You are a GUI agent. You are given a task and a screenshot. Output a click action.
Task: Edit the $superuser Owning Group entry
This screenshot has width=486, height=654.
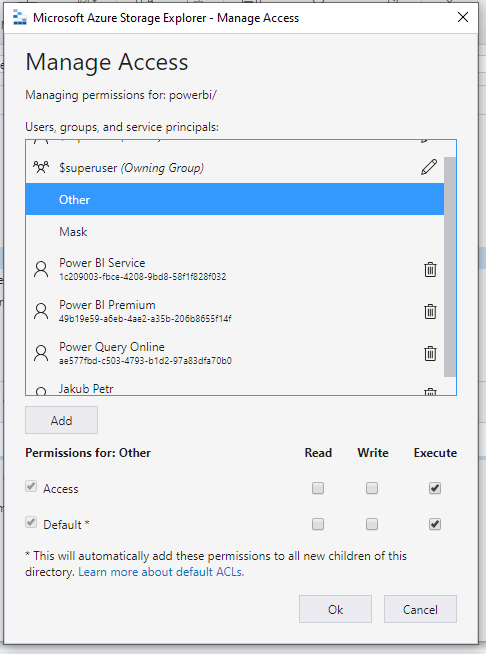[x=429, y=167]
